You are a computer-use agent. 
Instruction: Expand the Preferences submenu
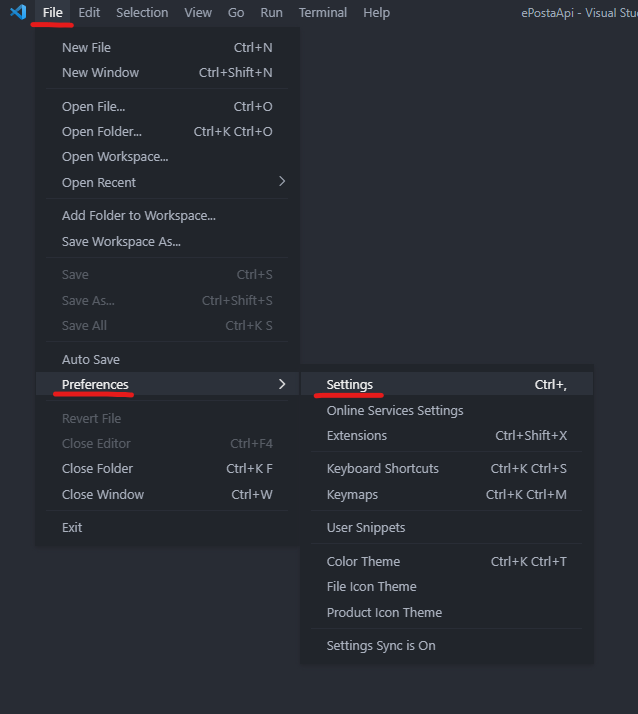point(167,384)
